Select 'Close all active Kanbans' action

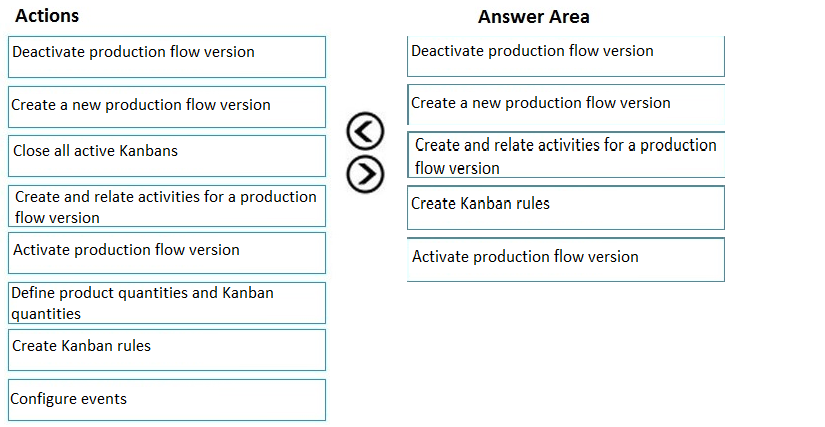(x=167, y=156)
